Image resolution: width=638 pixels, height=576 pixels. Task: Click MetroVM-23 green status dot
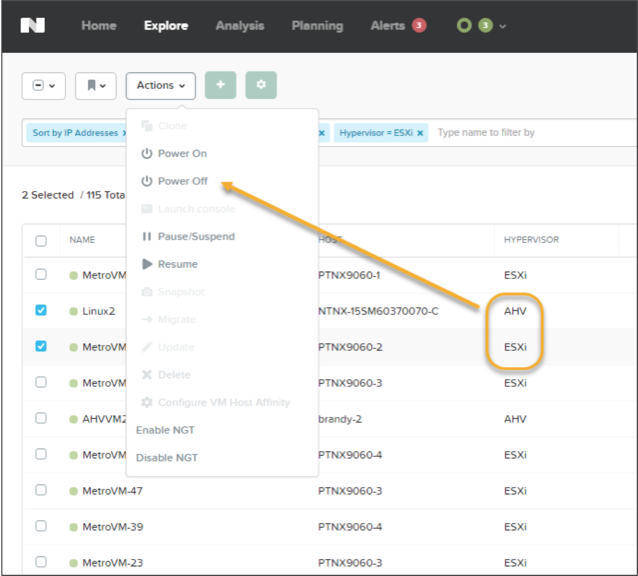click(73, 563)
